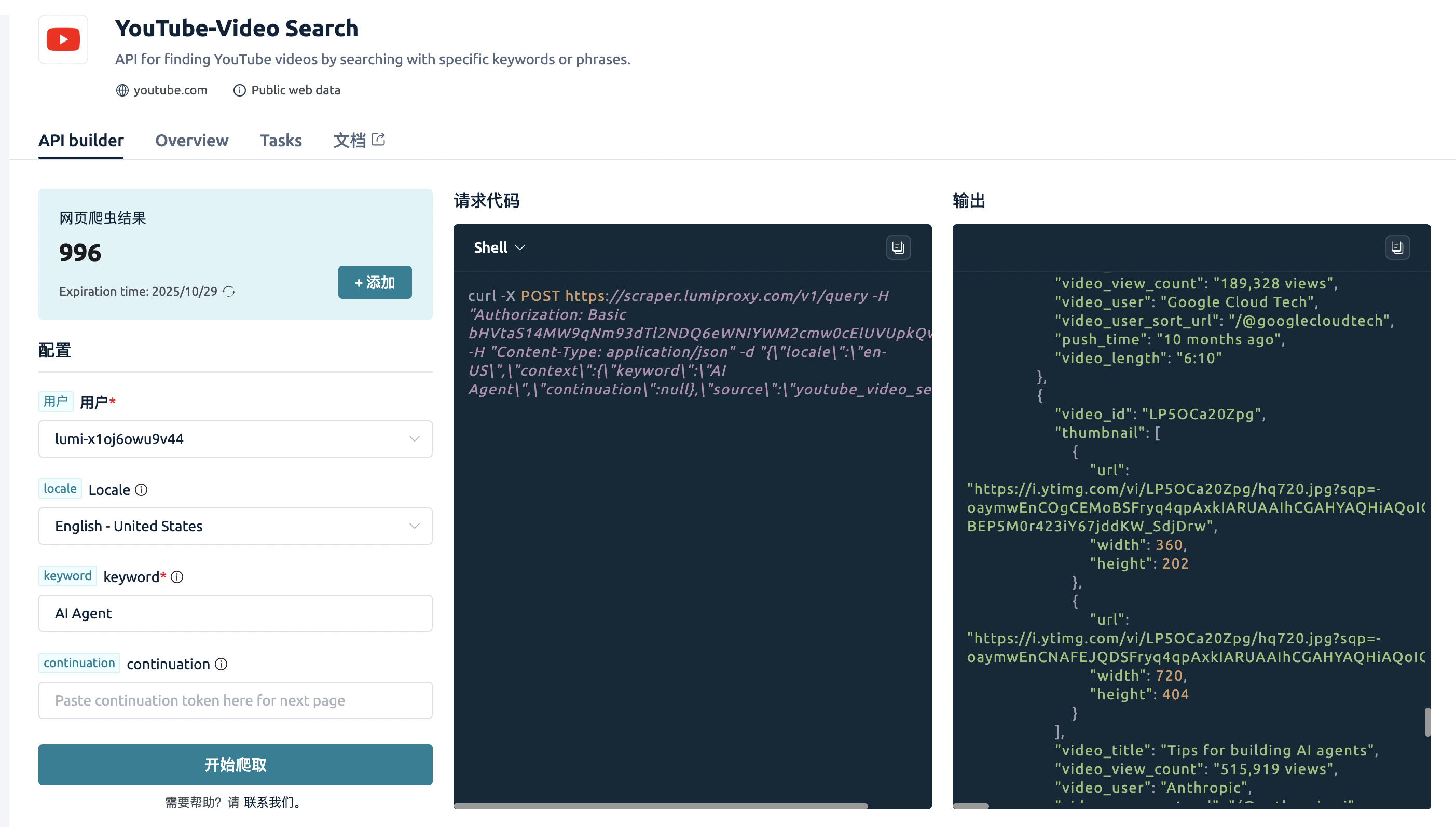Click the Locale info icon

(142, 490)
